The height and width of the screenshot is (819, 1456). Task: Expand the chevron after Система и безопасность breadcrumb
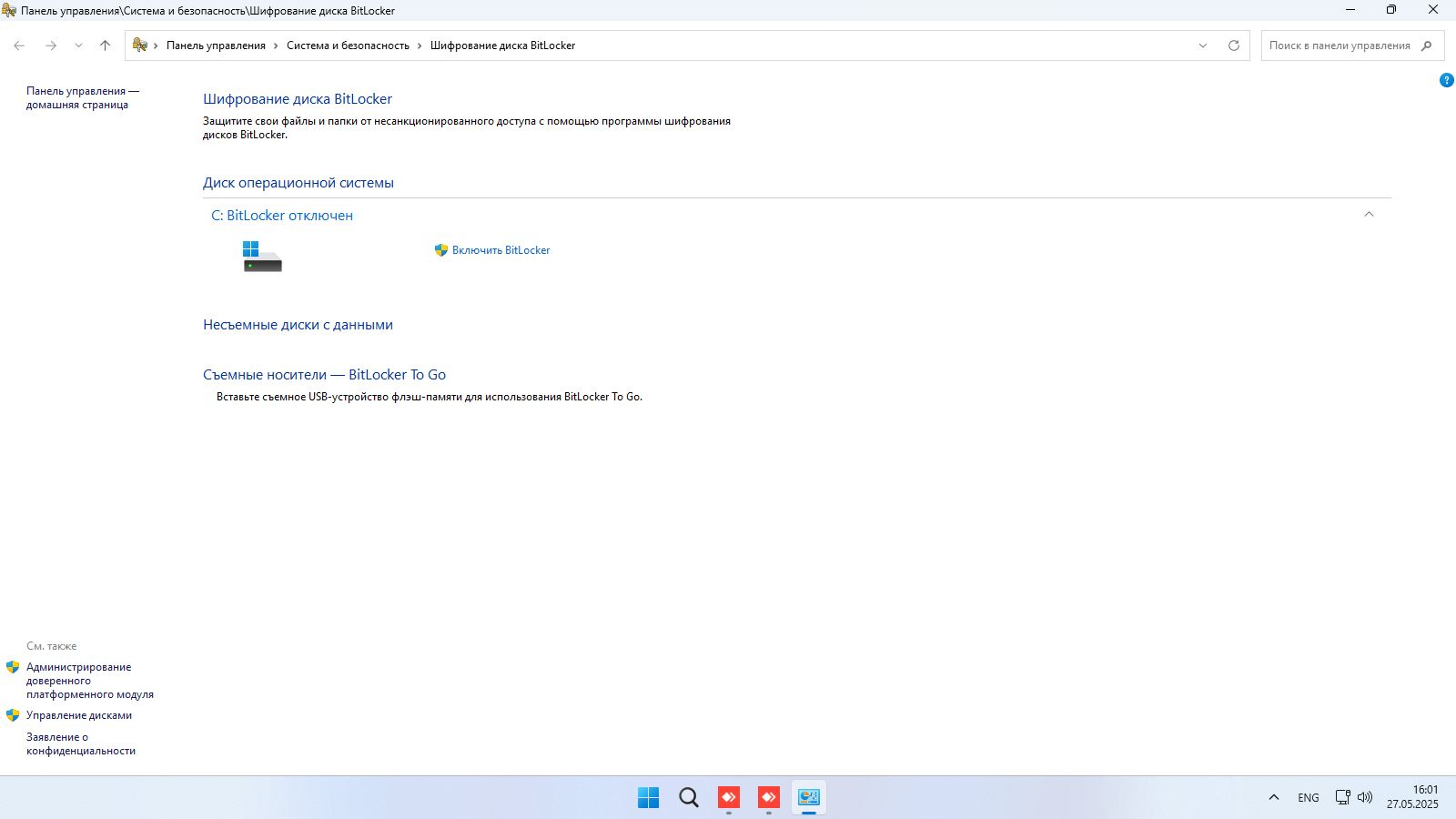(x=420, y=45)
